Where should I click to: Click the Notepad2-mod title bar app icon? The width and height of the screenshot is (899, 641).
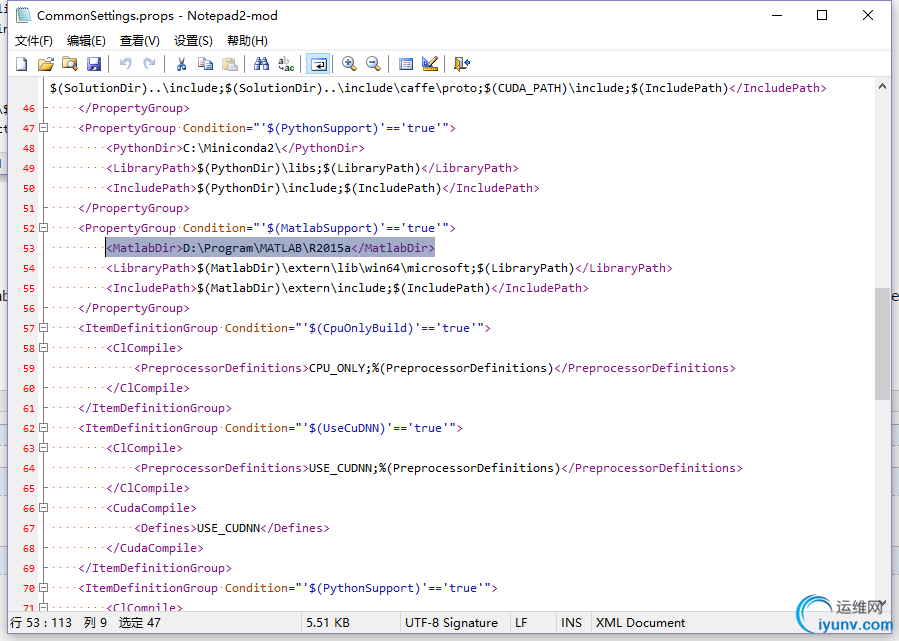pos(24,15)
